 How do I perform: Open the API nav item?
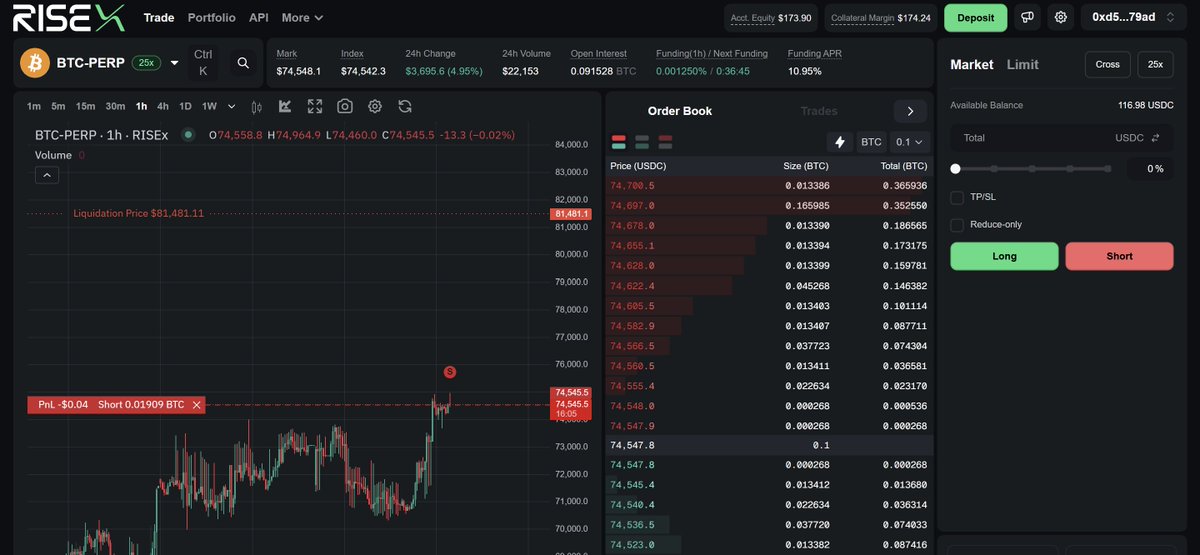[259, 18]
